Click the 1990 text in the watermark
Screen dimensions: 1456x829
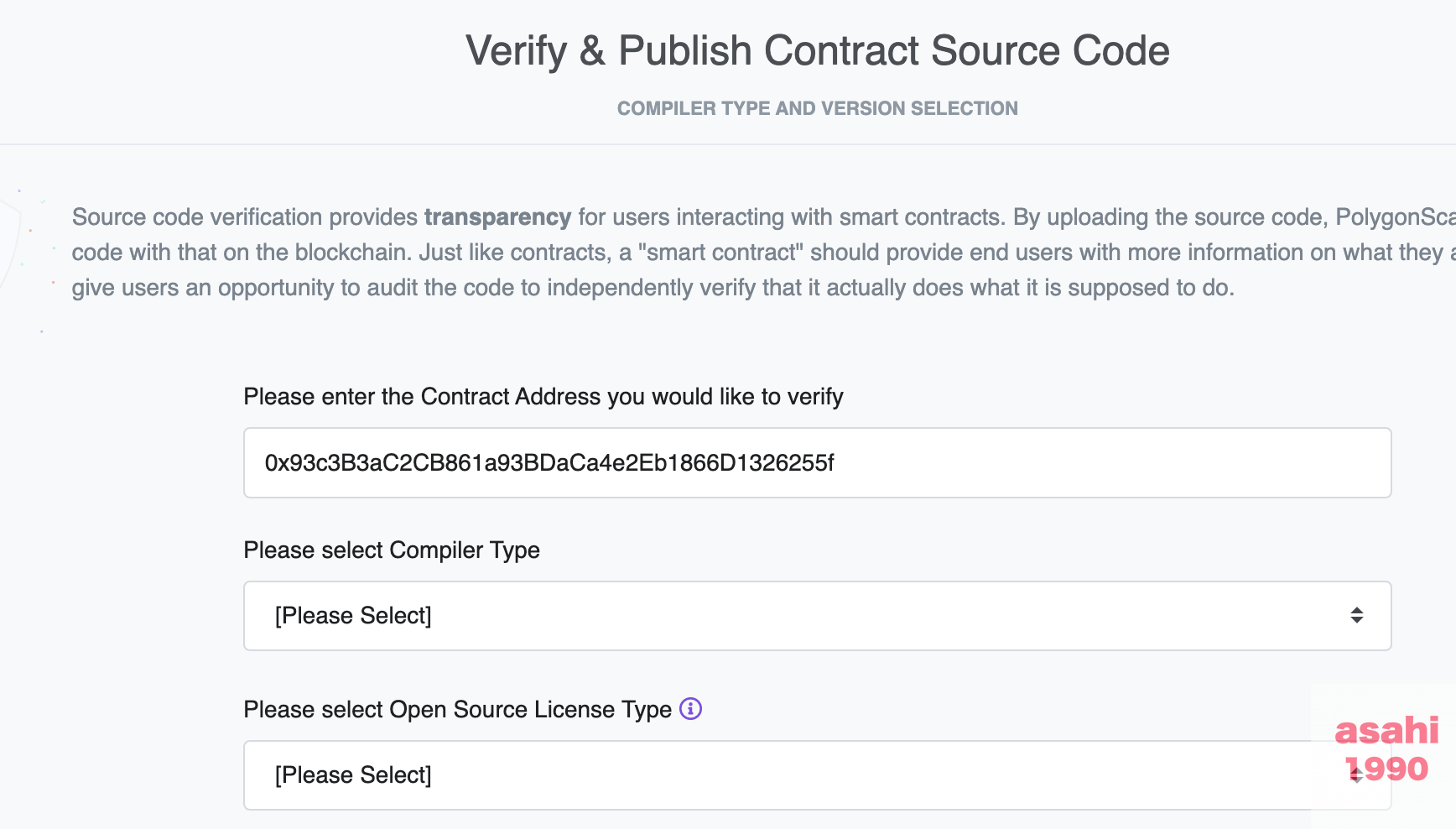(1386, 769)
